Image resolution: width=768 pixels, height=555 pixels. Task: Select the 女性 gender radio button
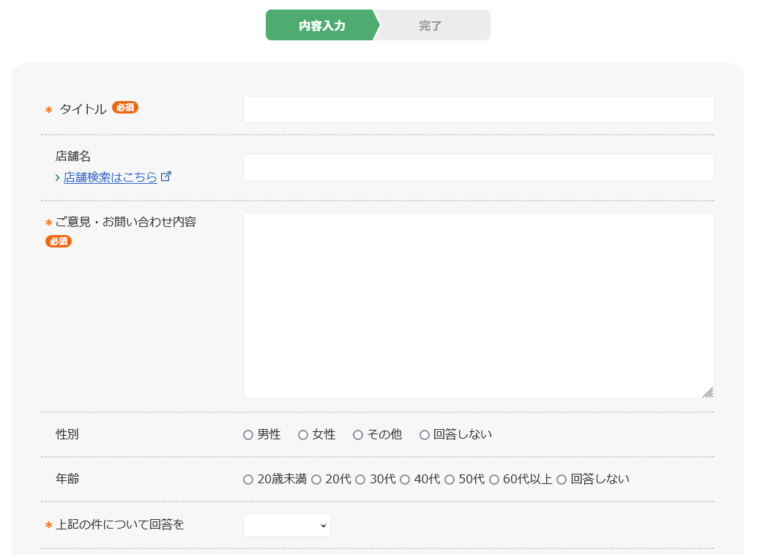pos(303,435)
